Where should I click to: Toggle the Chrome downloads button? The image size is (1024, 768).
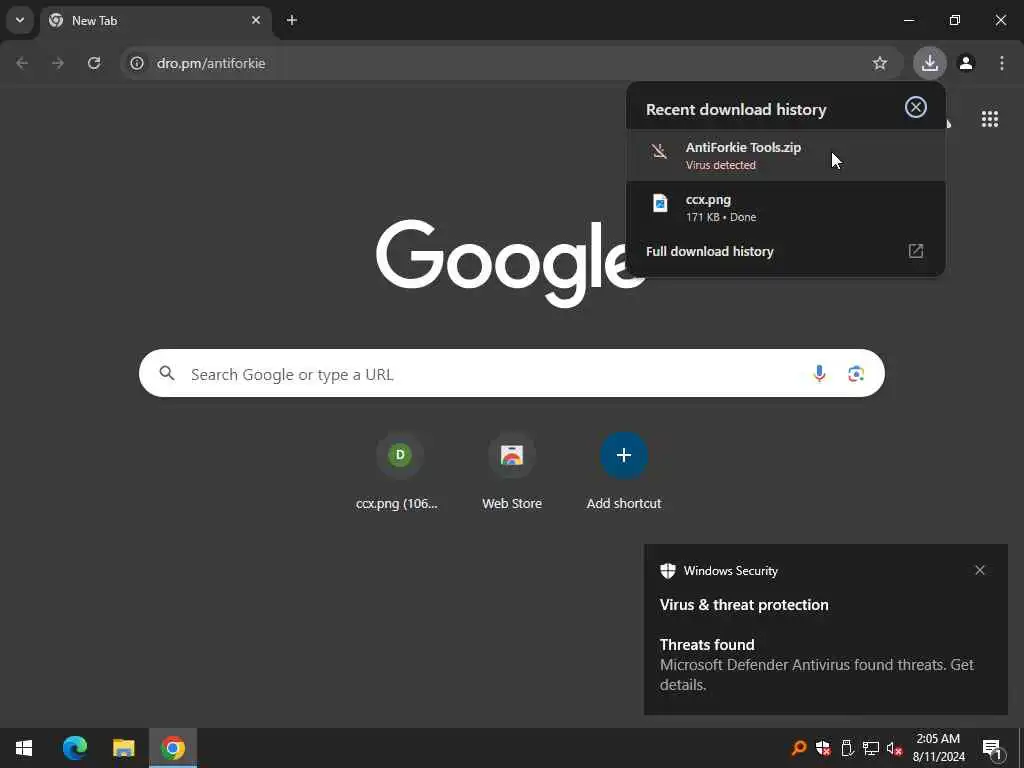tap(929, 63)
